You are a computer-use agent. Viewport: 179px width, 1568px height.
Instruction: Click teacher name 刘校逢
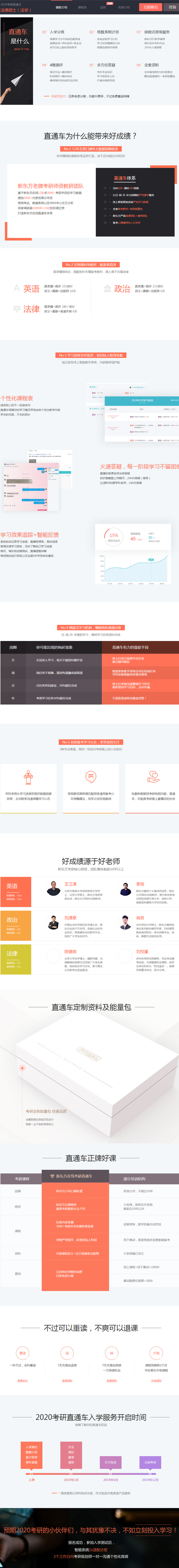pos(142,951)
